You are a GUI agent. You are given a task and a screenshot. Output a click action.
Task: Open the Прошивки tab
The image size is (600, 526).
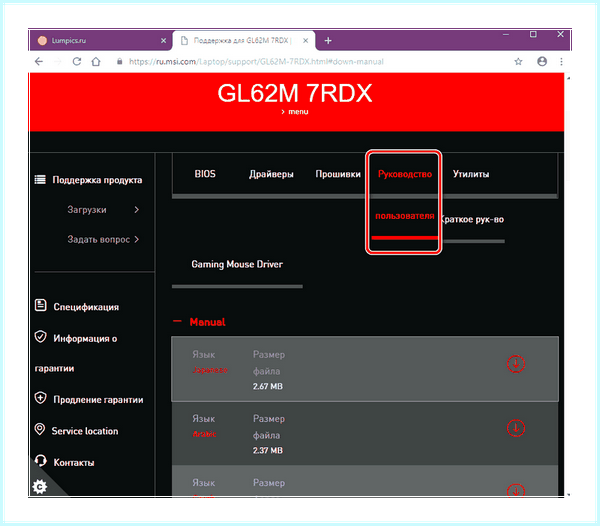338,174
